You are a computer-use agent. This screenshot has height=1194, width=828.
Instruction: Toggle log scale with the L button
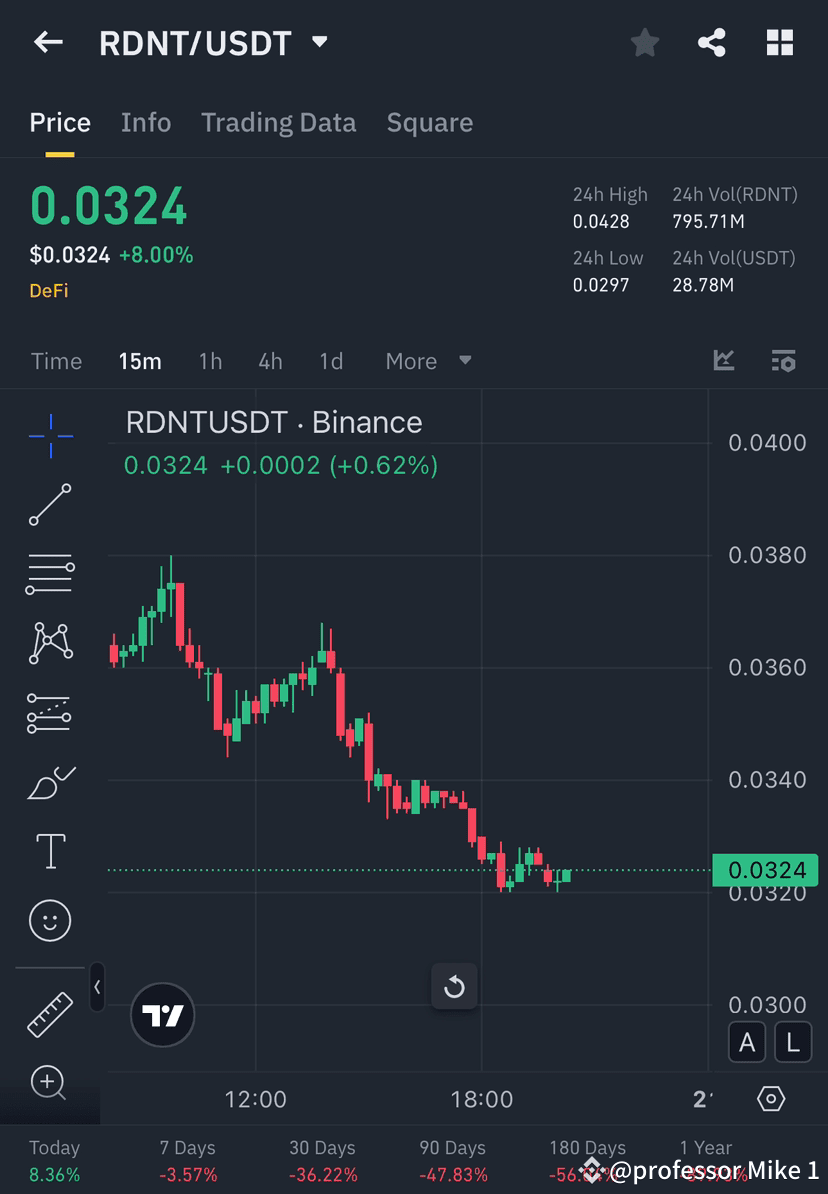pyautogui.click(x=792, y=1042)
